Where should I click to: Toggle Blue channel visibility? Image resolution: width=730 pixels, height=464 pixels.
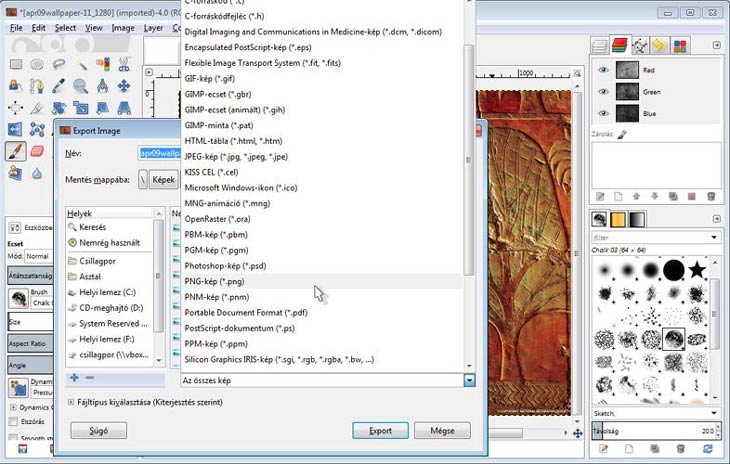coord(603,114)
